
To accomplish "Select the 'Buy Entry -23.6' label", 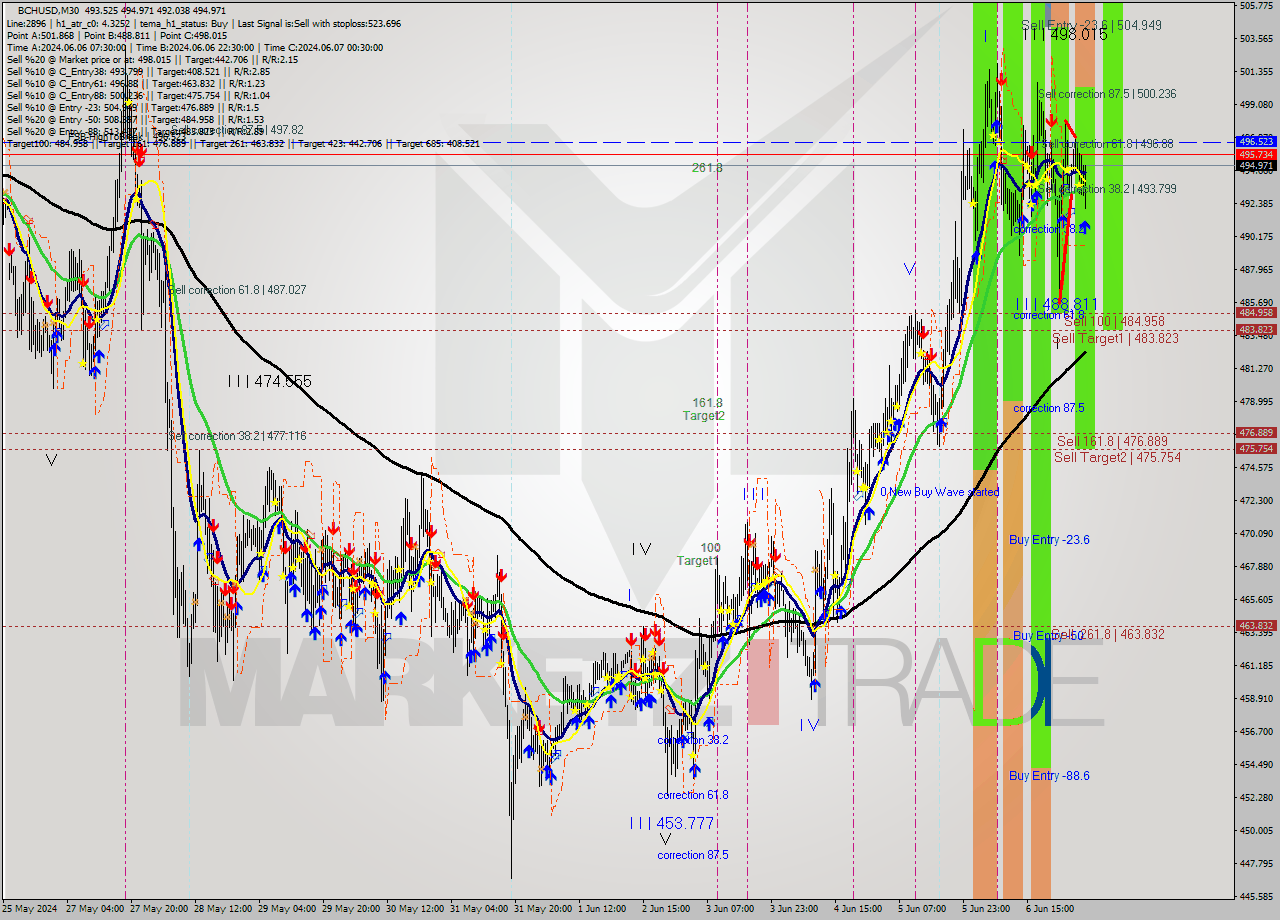I will (x=1049, y=540).
